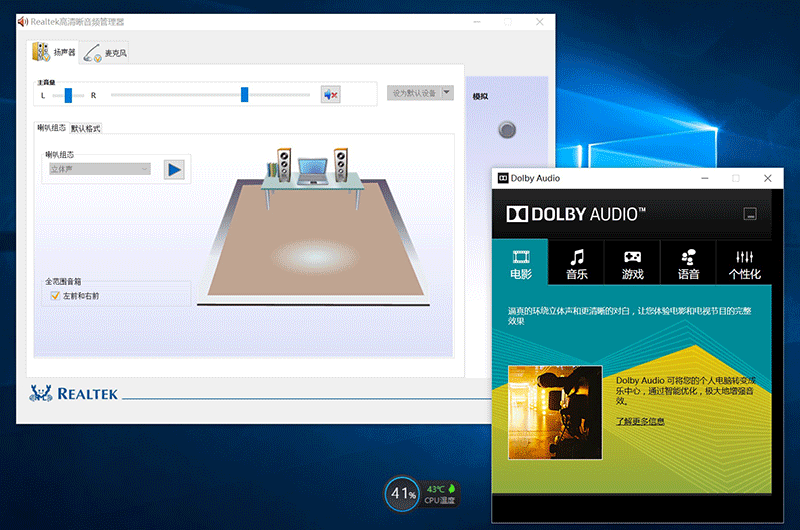Toggle the 左前和右前 checkbox
Image resolution: width=800 pixels, height=530 pixels.
point(55,295)
